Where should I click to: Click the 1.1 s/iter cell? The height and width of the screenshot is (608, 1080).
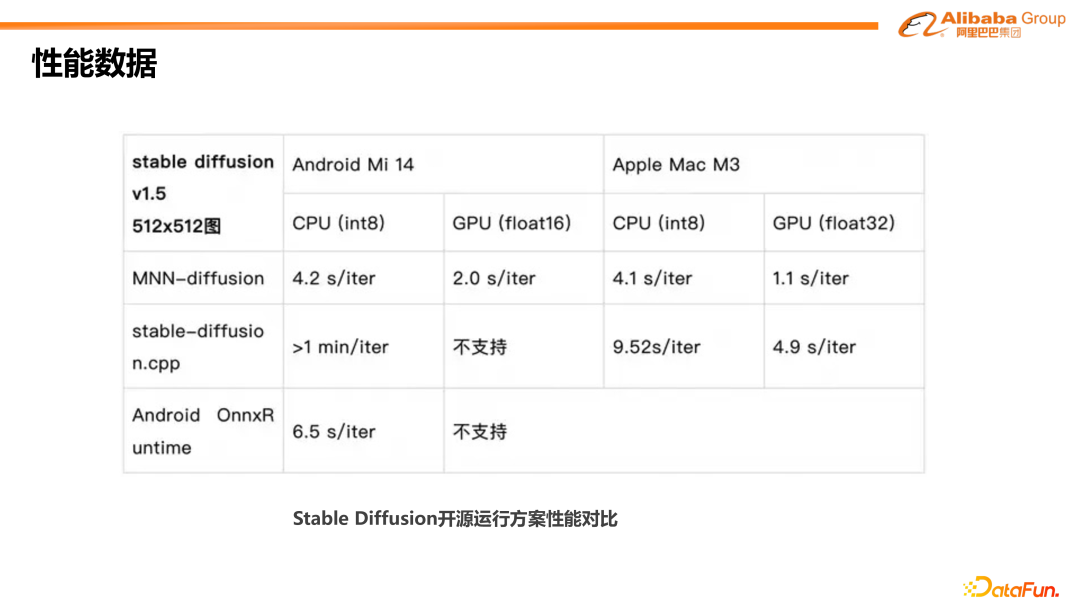pyautogui.click(x=811, y=279)
